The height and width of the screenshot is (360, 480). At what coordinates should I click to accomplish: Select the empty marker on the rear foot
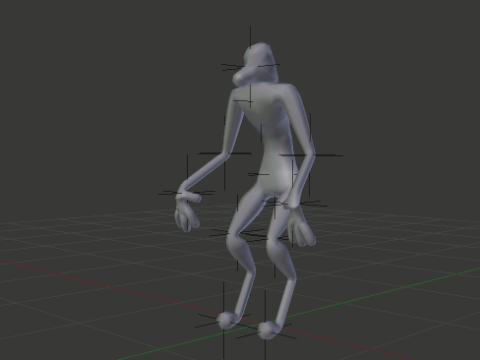[224, 320]
